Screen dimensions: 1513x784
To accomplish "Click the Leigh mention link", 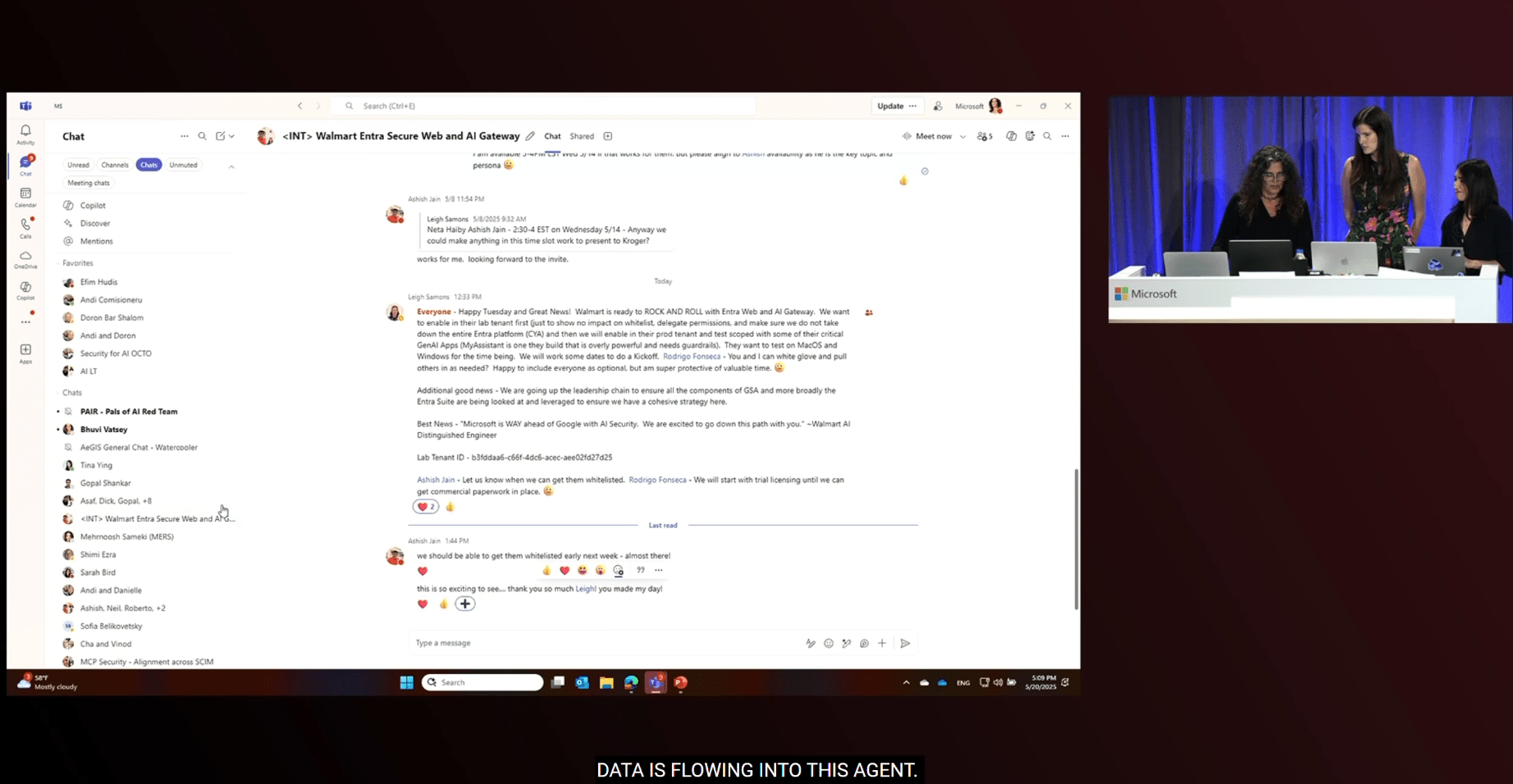I will click(x=585, y=589).
